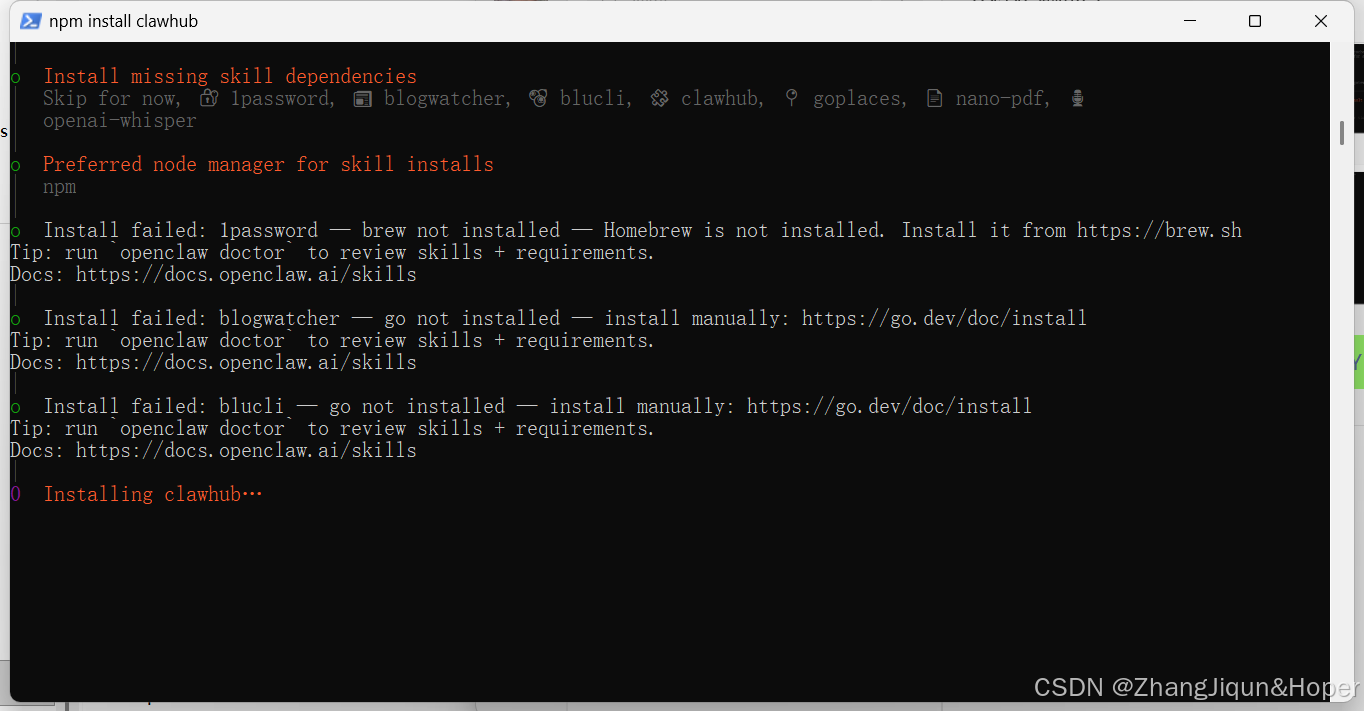The width and height of the screenshot is (1364, 711).
Task: Click the "Install failed: blucli" text
Action: 164,406
